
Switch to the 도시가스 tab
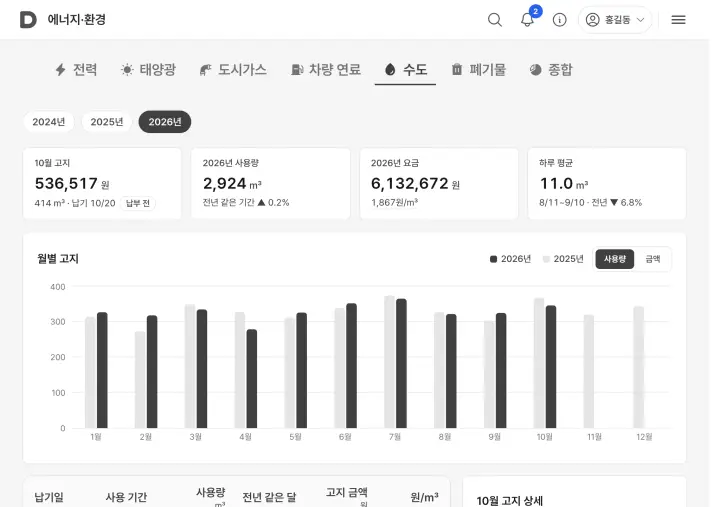[x=233, y=70]
